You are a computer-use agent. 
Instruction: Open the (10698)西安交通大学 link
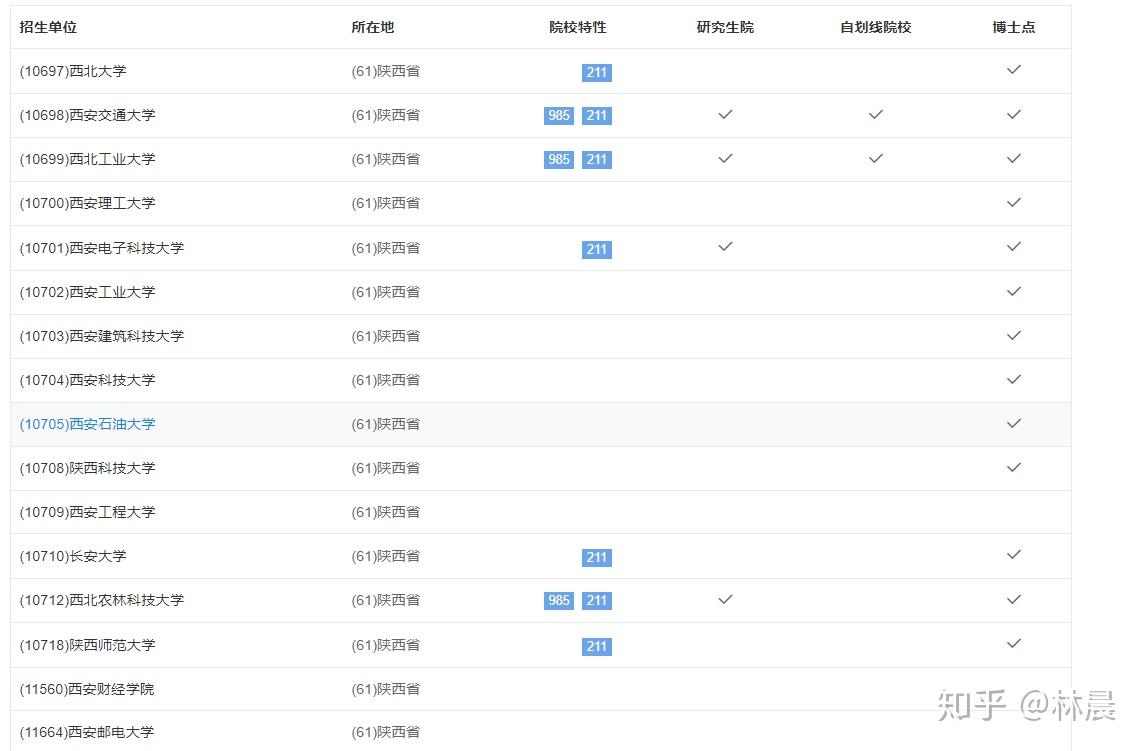click(x=88, y=115)
